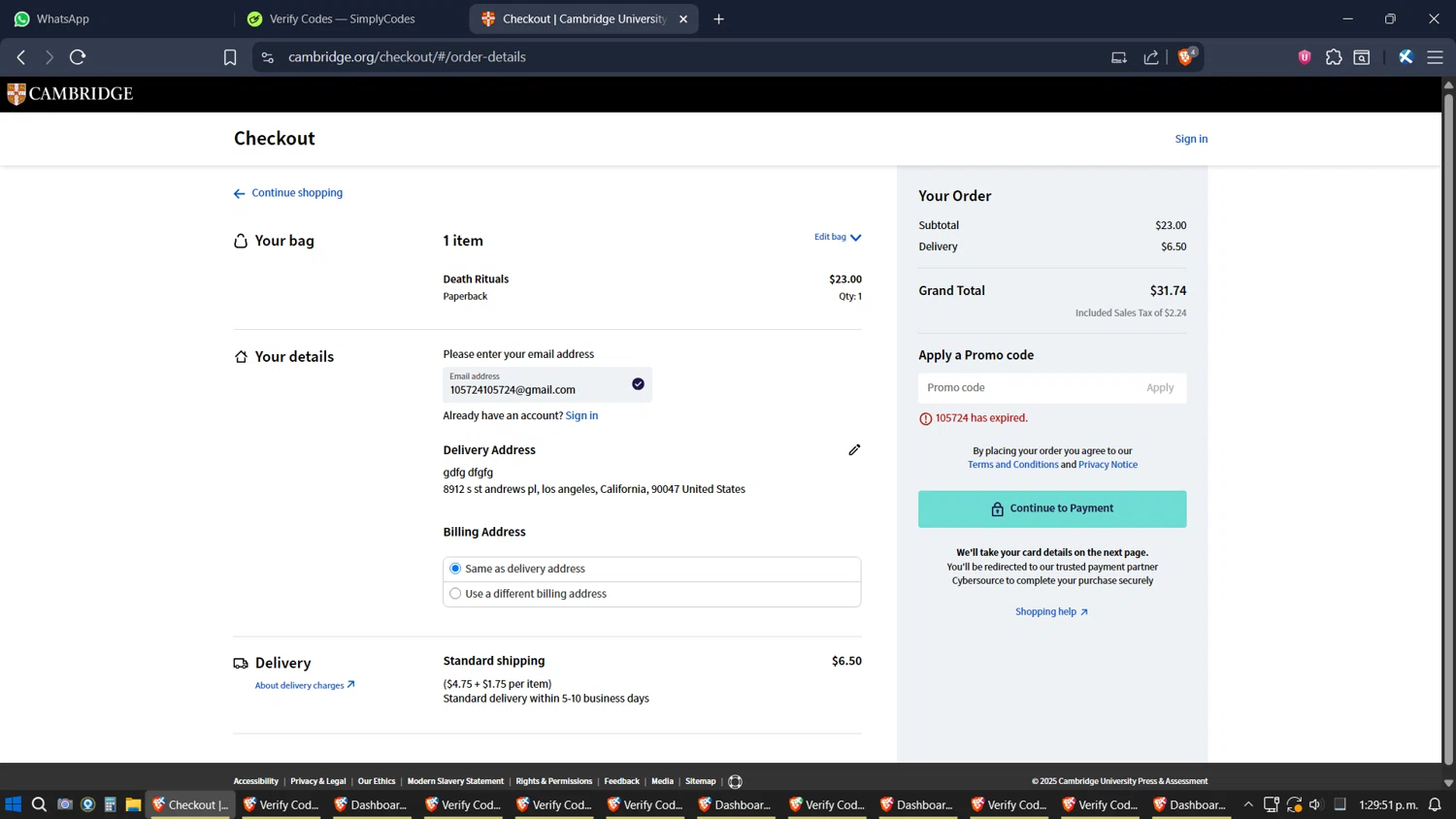The height and width of the screenshot is (819, 1456).
Task: Click the Standard shipping label
Action: pyautogui.click(x=494, y=661)
